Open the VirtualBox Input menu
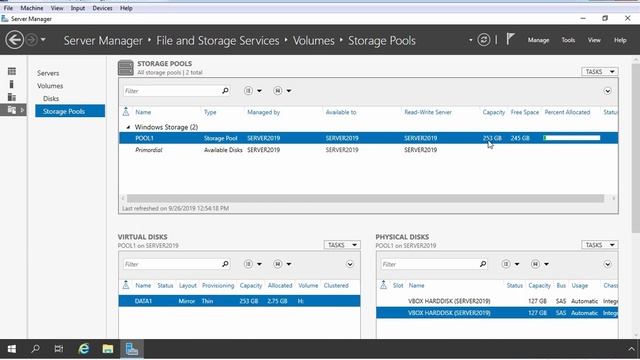 (78, 8)
